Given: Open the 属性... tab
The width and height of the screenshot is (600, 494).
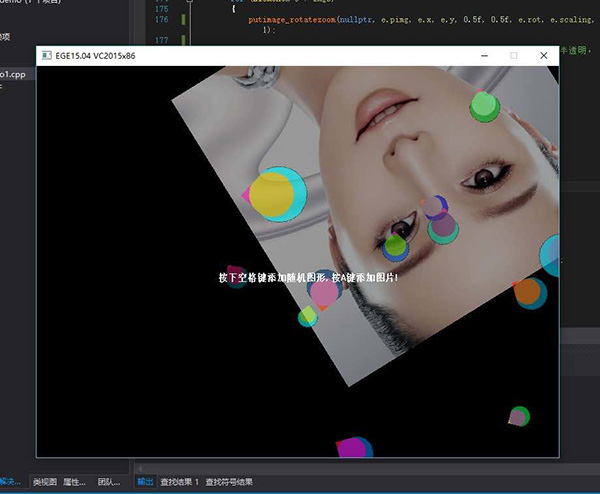Looking at the screenshot, I should tap(74, 482).
